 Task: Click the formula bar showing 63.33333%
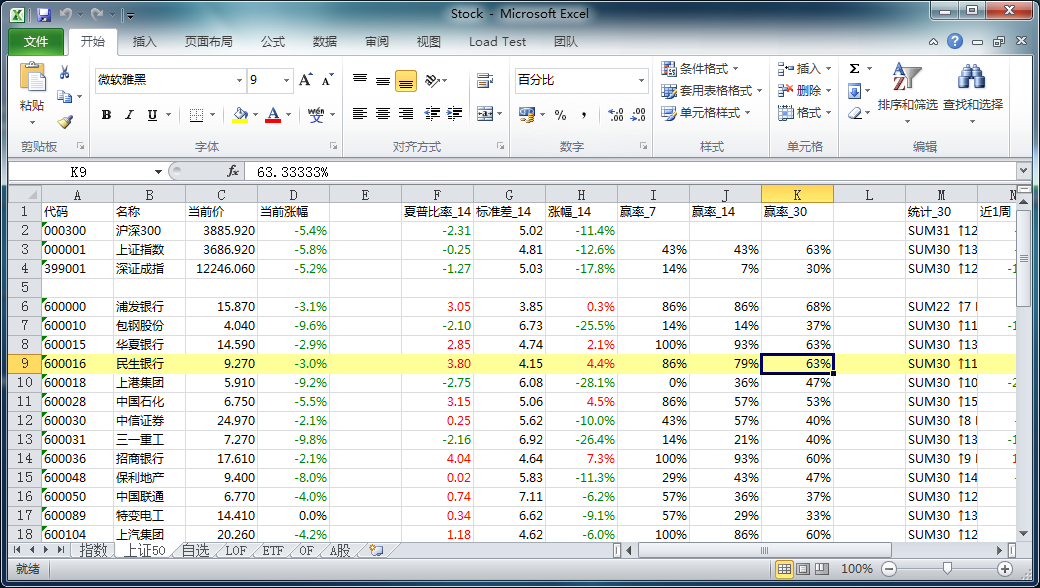point(629,172)
